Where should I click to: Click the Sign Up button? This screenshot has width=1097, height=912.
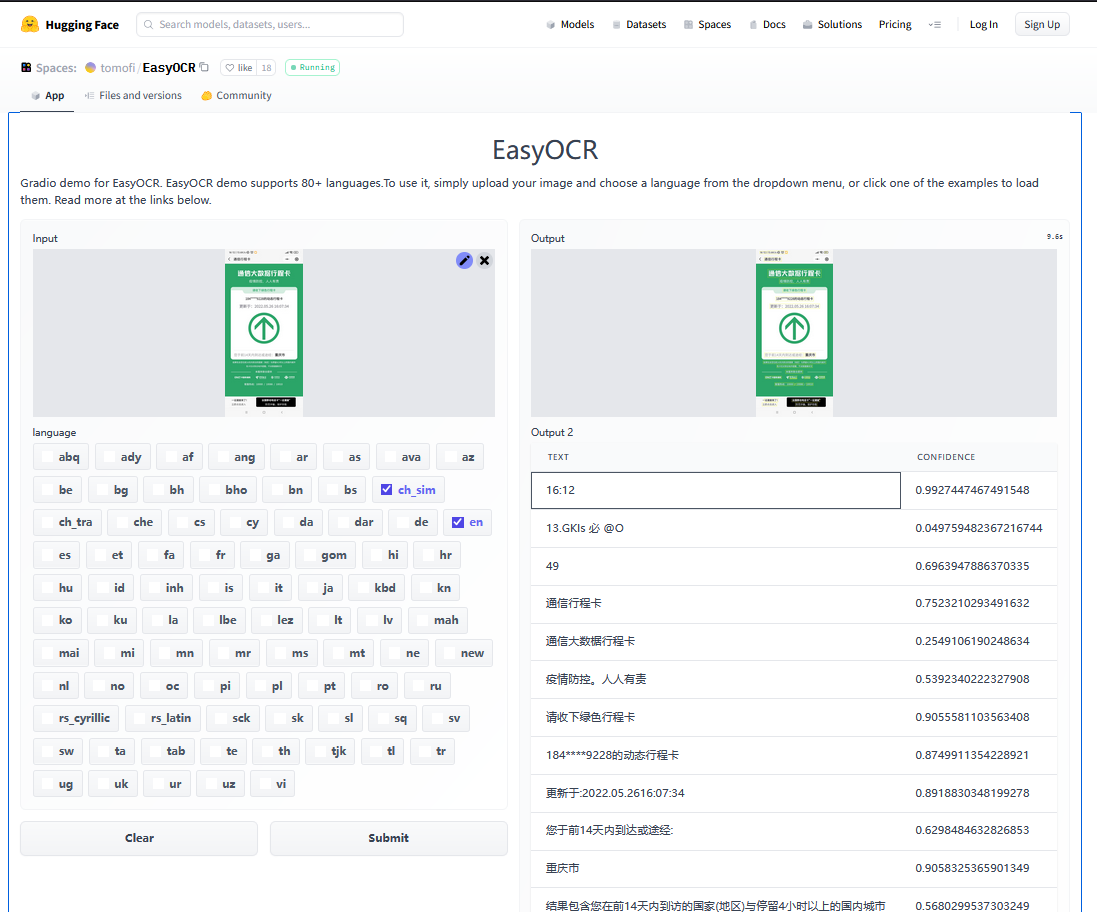point(1042,24)
